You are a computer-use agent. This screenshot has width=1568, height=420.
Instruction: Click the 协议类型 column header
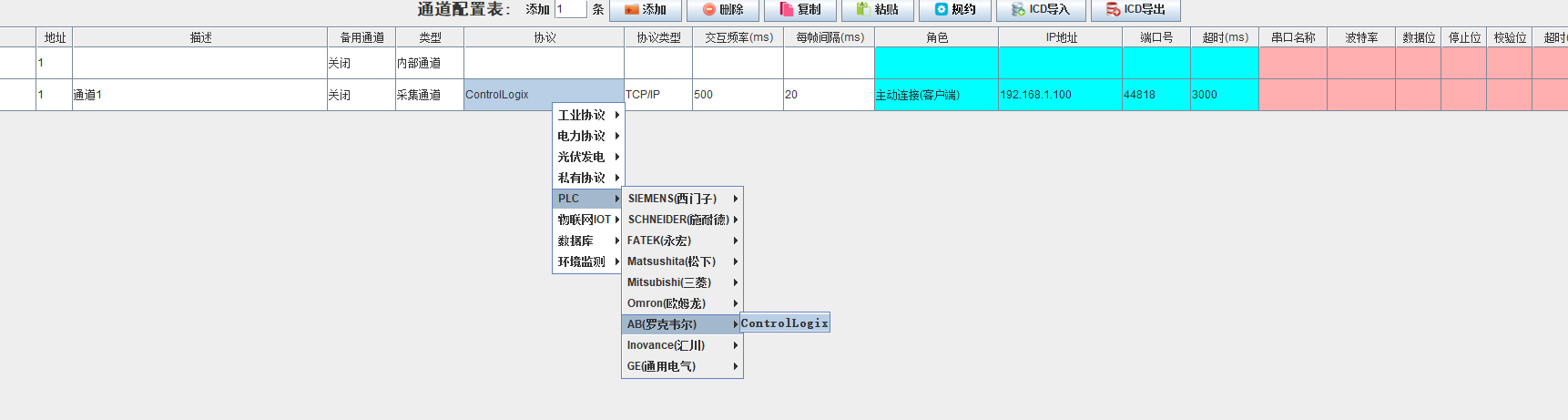(657, 37)
